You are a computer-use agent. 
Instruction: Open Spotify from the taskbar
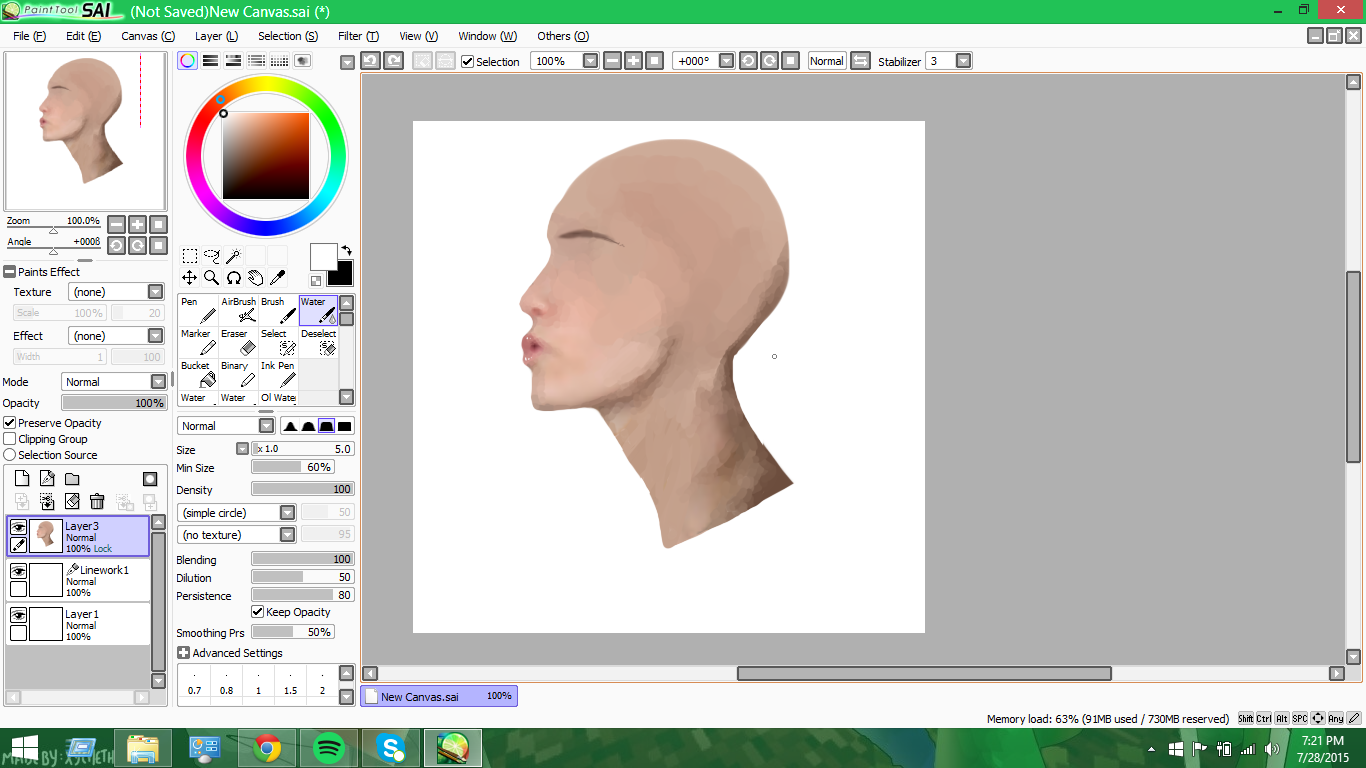(329, 748)
